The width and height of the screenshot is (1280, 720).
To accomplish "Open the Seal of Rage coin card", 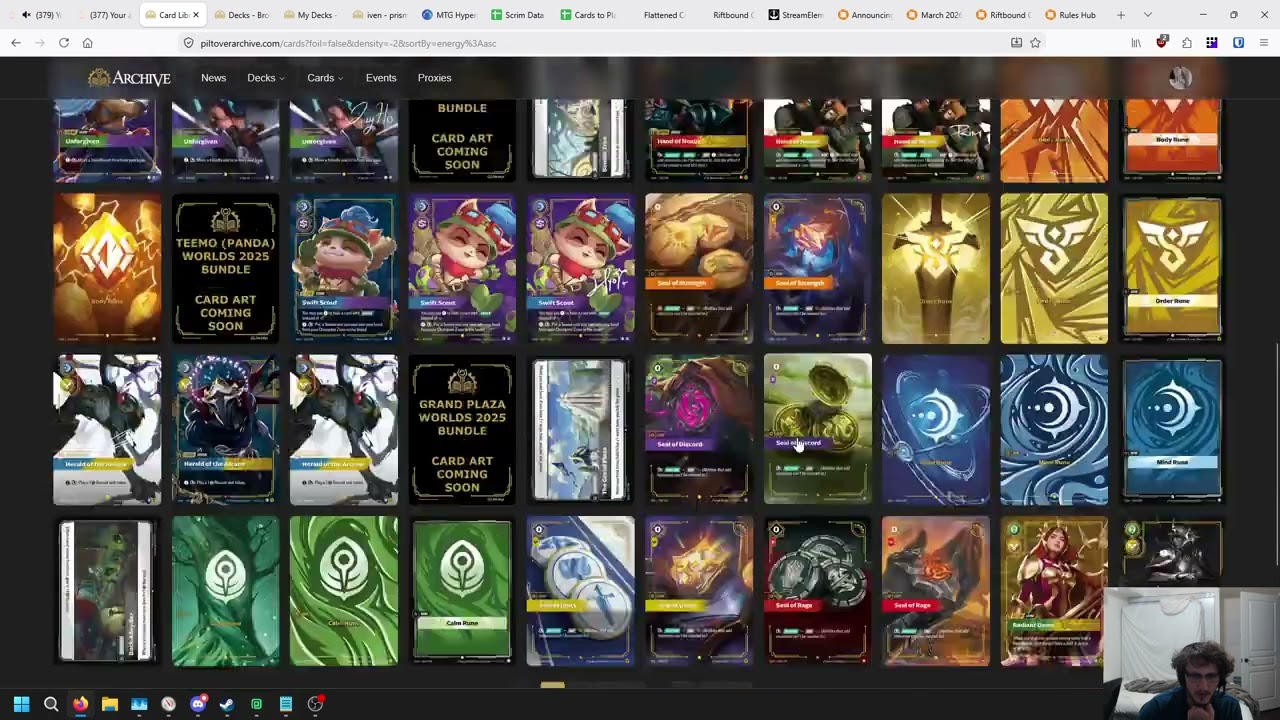I will pyautogui.click(x=817, y=591).
